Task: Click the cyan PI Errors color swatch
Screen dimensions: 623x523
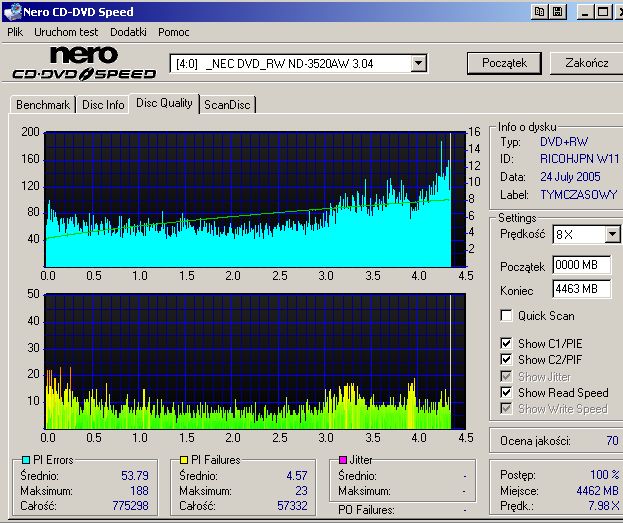Action: (26, 460)
